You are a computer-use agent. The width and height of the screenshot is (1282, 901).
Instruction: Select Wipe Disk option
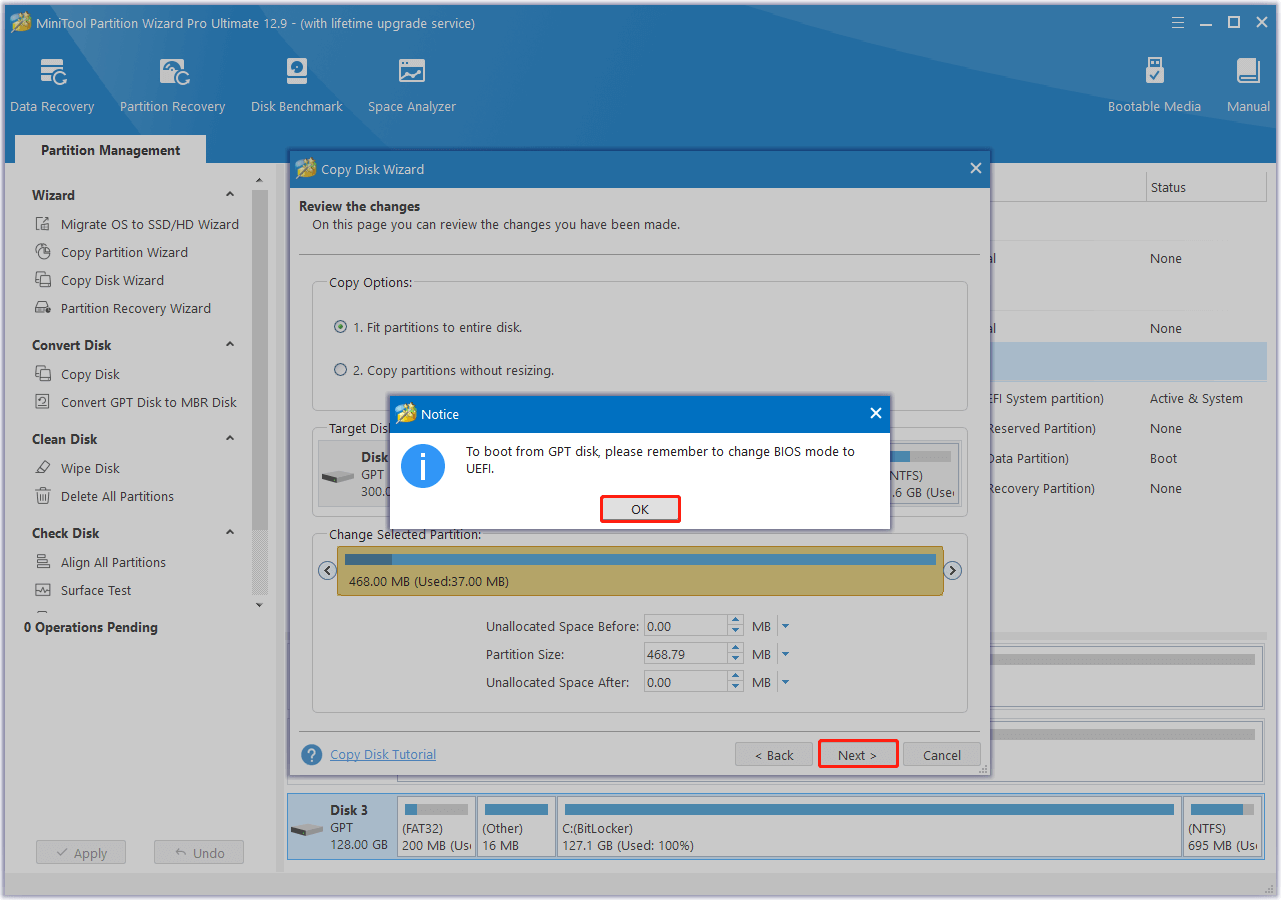pyautogui.click(x=77, y=468)
